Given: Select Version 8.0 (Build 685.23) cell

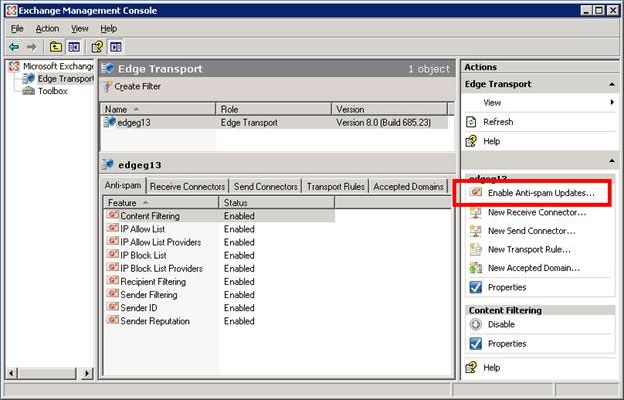Looking at the screenshot, I should [x=383, y=123].
